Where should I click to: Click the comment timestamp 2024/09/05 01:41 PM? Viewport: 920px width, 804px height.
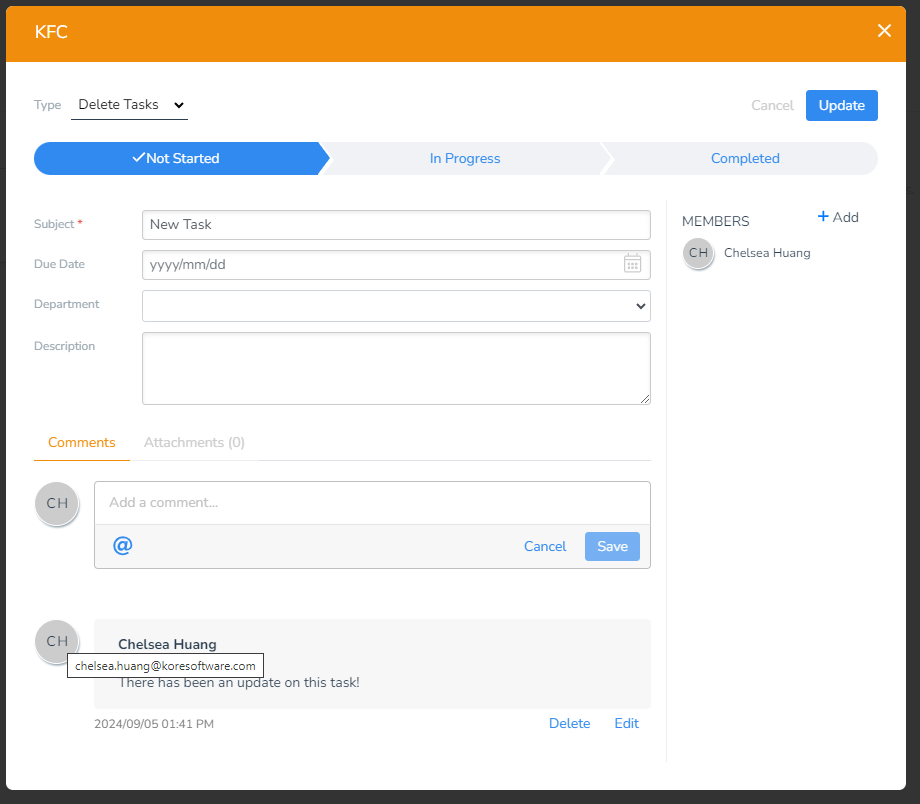(x=154, y=724)
